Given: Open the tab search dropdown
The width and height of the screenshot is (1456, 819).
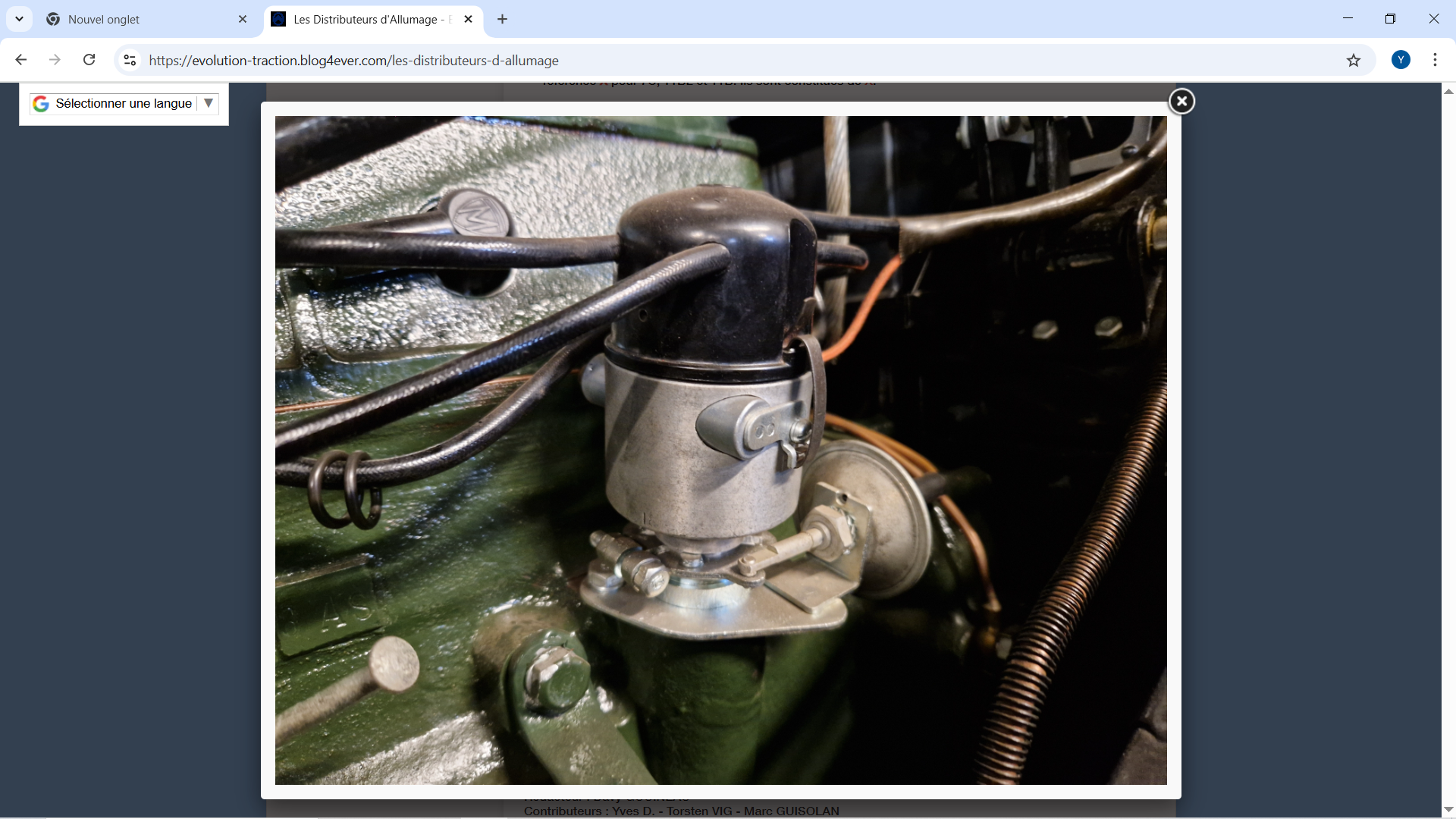Looking at the screenshot, I should (x=19, y=20).
